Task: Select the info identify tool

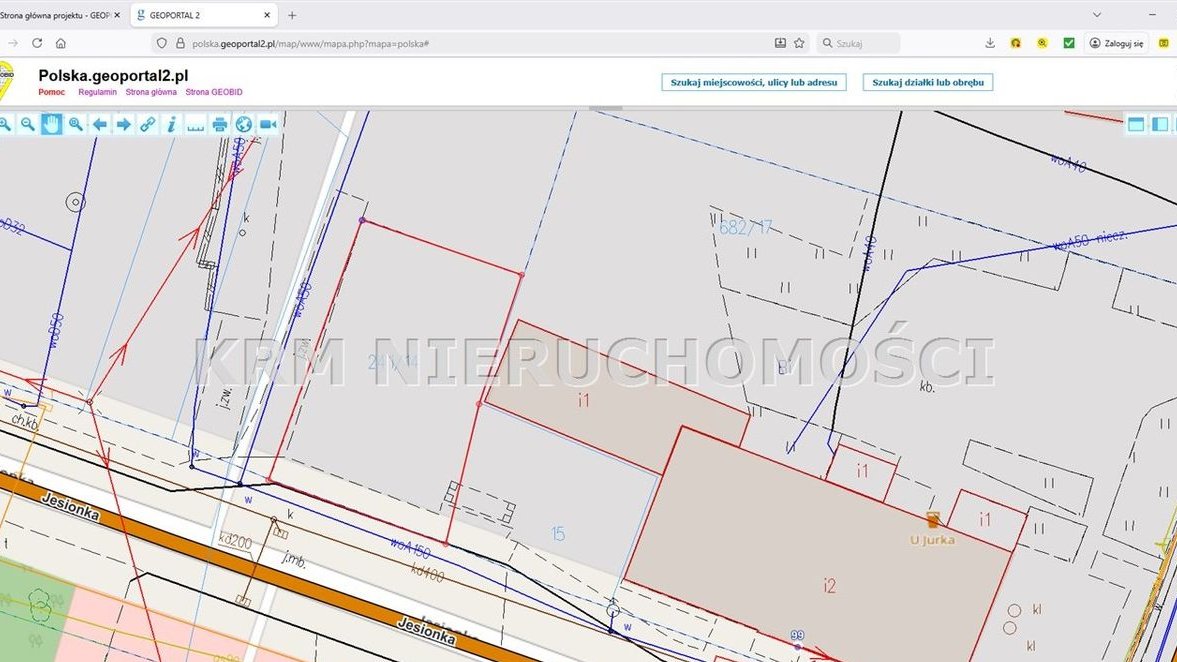Action: click(172, 124)
